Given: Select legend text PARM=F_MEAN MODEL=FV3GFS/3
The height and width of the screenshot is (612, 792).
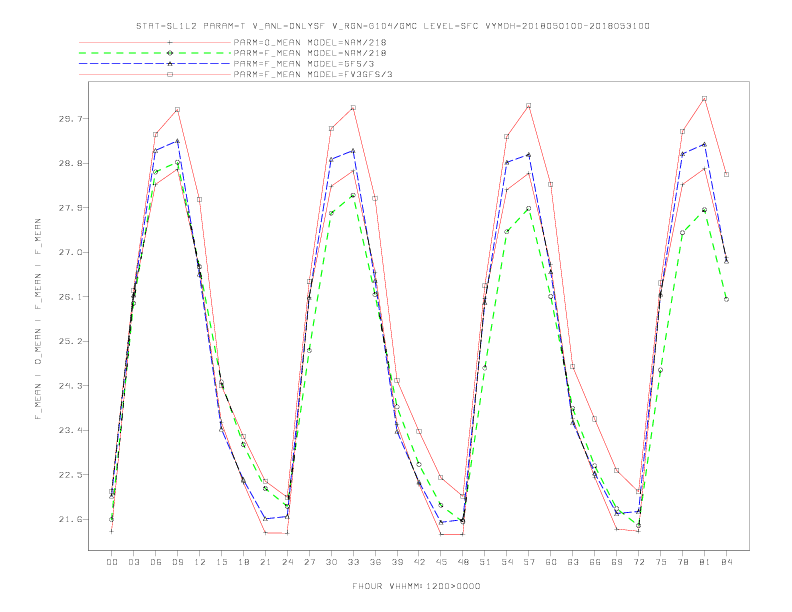Looking at the screenshot, I should coord(313,74).
